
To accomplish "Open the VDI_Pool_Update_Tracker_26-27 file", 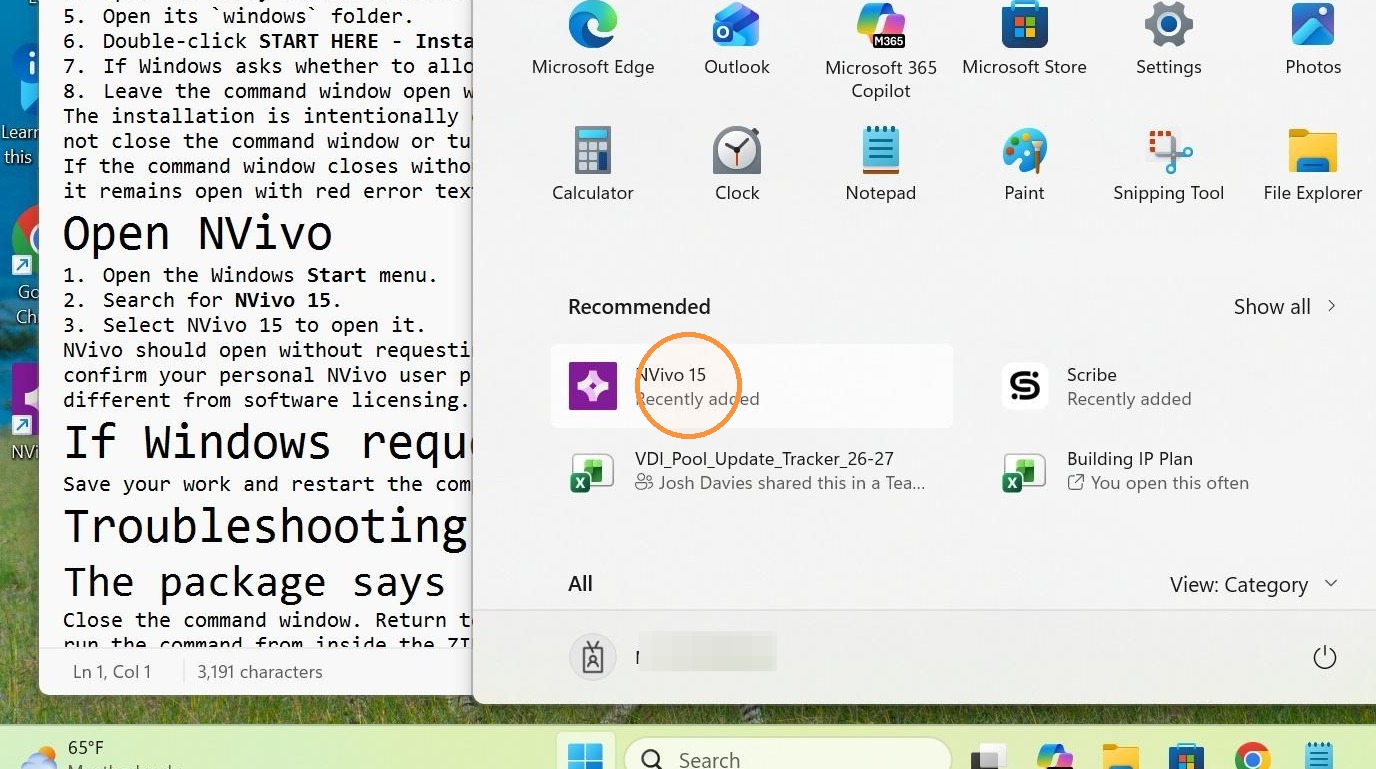I will point(751,471).
